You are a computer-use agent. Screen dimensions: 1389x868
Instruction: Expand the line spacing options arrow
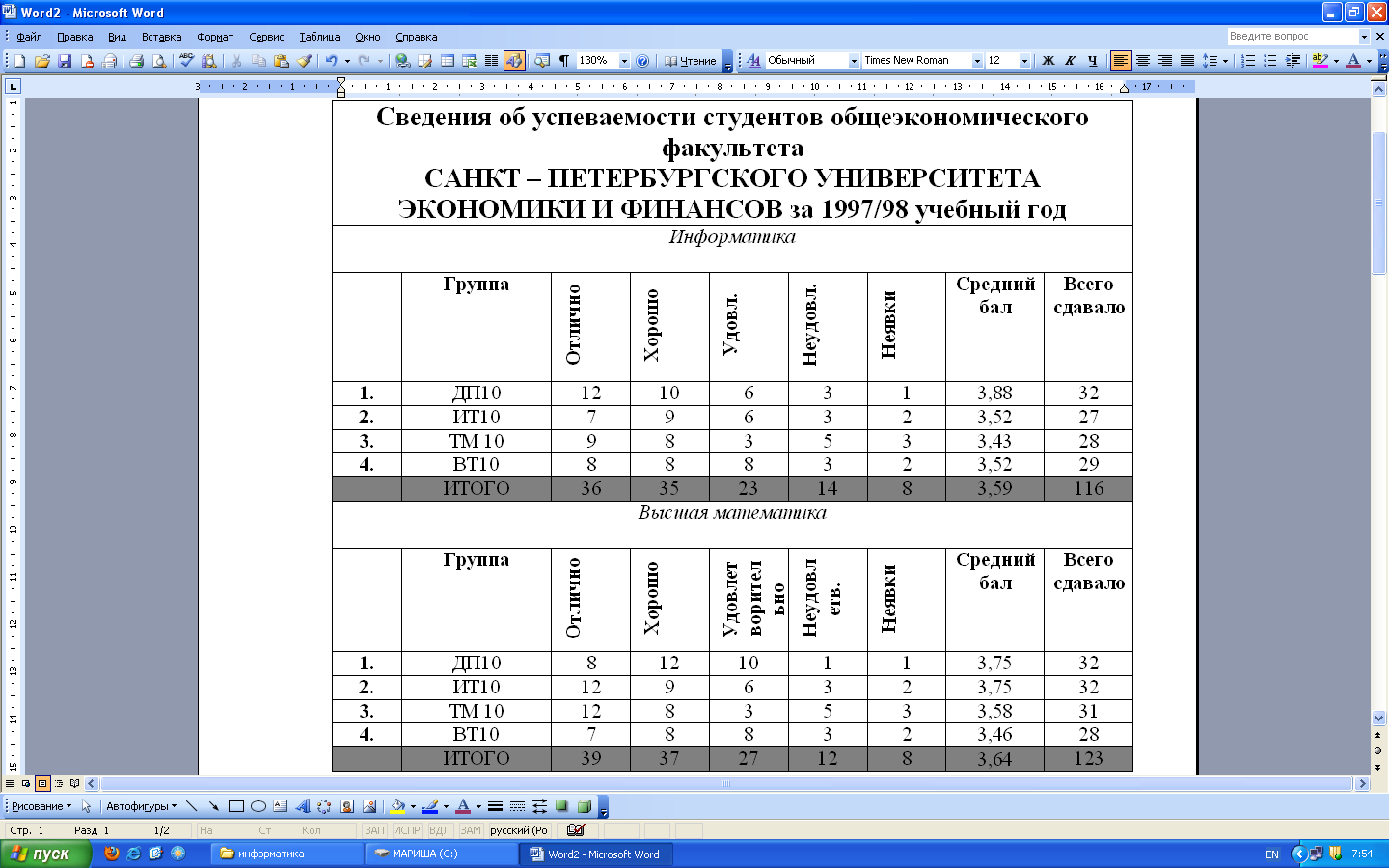(x=1226, y=61)
